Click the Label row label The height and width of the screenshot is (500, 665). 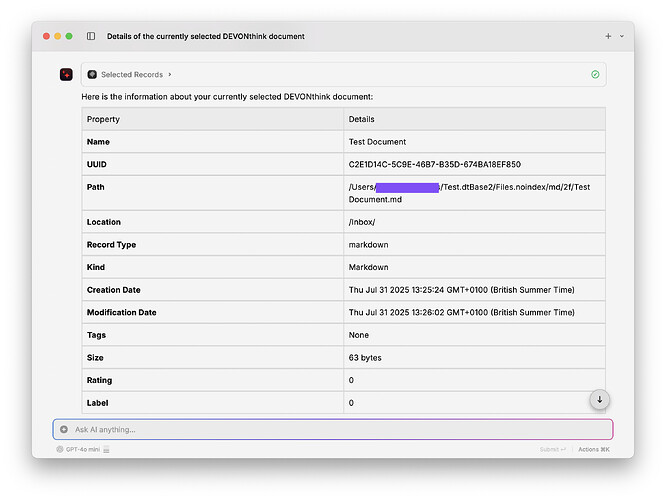coord(97,403)
